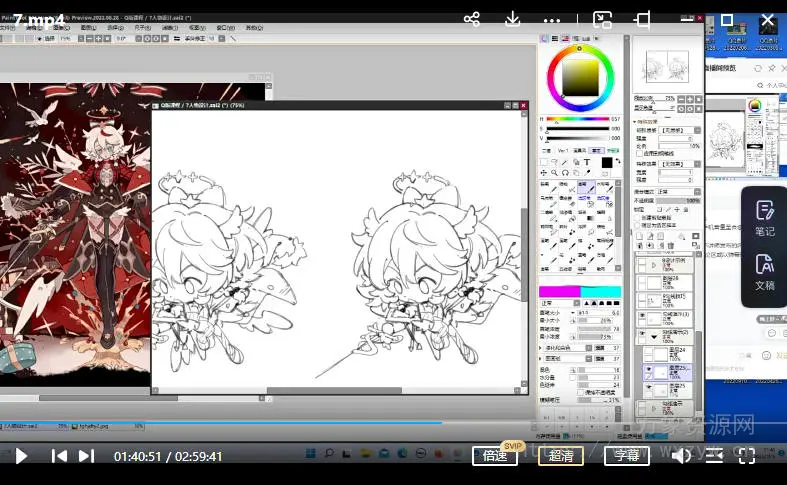787x485 pixels.
Task: Open the more options (three dots) menu
Action: (552, 19)
